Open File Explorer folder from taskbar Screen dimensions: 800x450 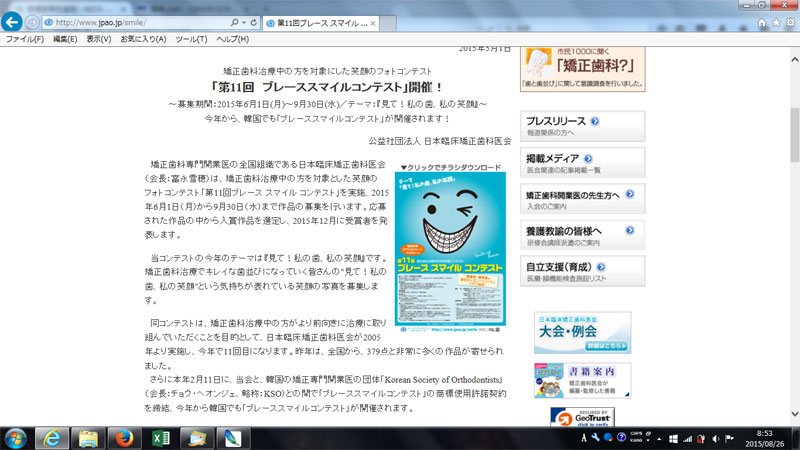pyautogui.click(x=88, y=438)
